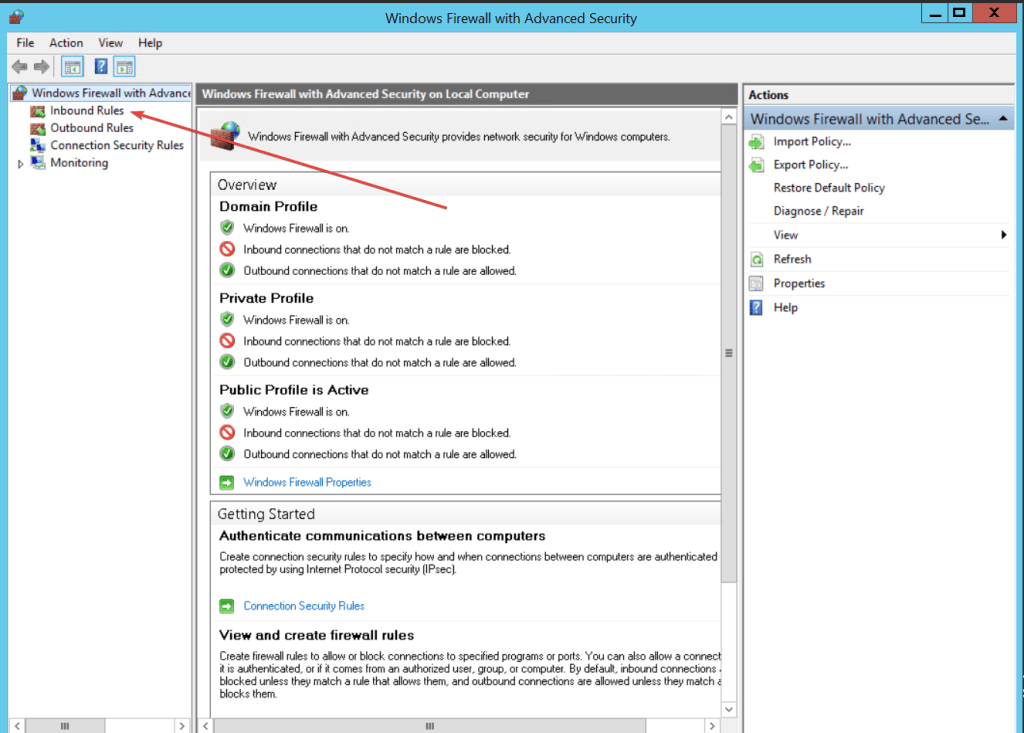Image resolution: width=1024 pixels, height=733 pixels.
Task: Click the Show/Hide Action Pane toolbar icon
Action: click(x=123, y=66)
